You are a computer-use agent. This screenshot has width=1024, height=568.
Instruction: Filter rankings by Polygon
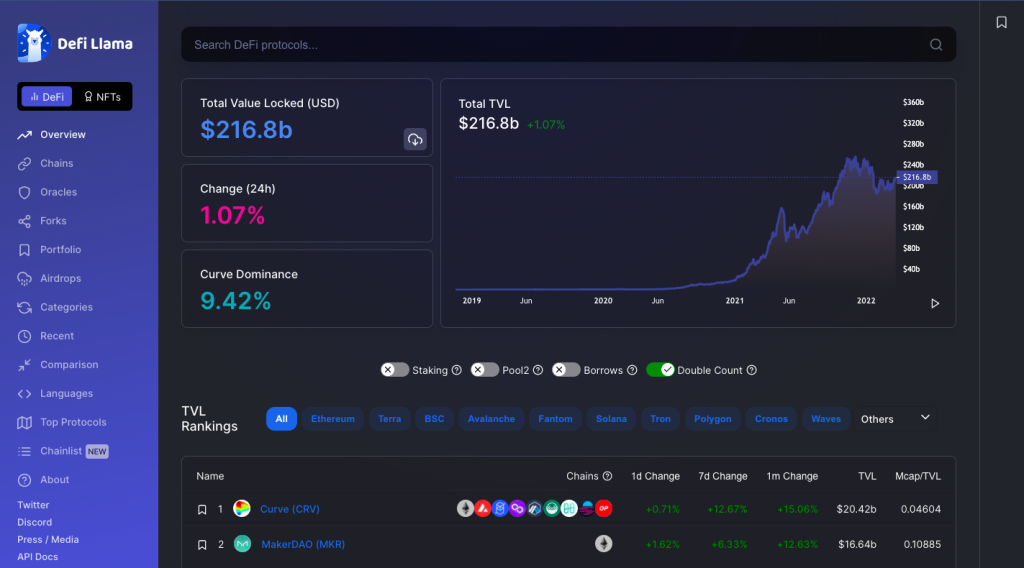click(x=712, y=418)
